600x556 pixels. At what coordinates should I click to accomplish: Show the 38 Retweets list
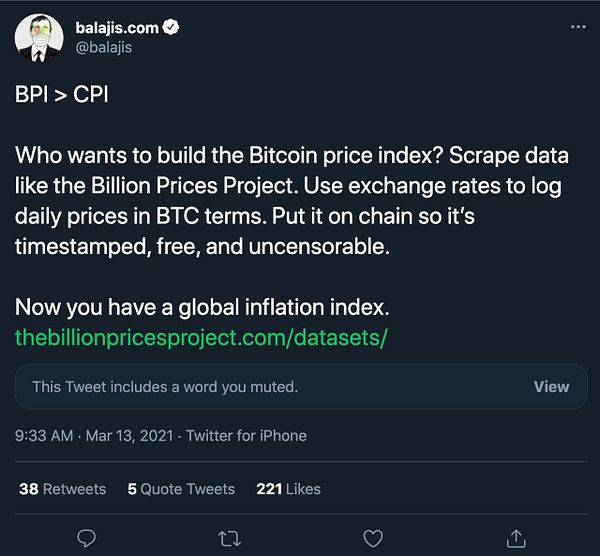coord(62,489)
